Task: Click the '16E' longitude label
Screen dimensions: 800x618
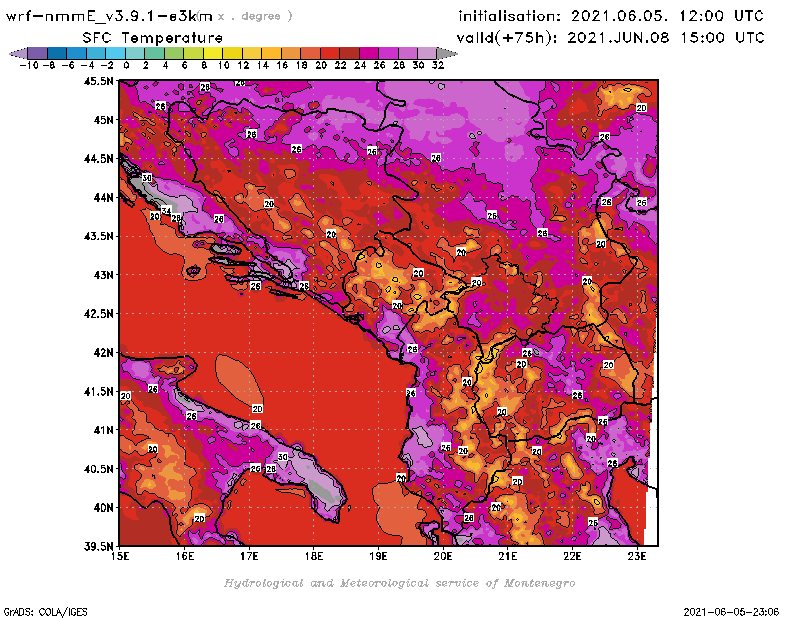Action: click(x=184, y=556)
